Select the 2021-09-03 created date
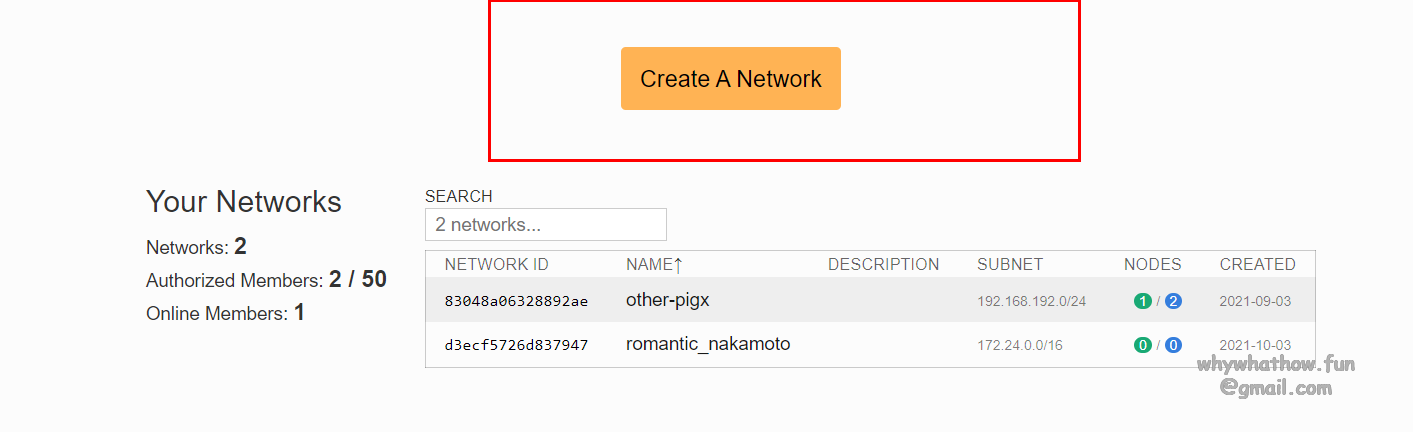 [1255, 302]
